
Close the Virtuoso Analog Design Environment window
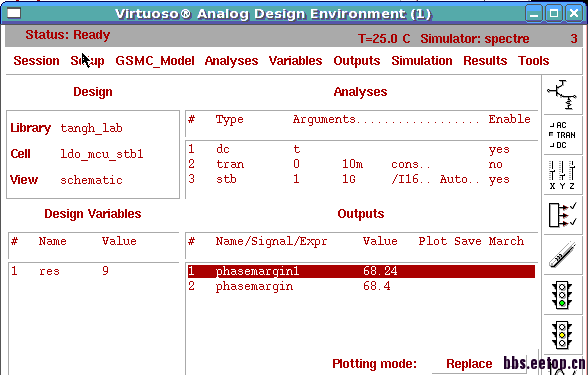(574, 14)
